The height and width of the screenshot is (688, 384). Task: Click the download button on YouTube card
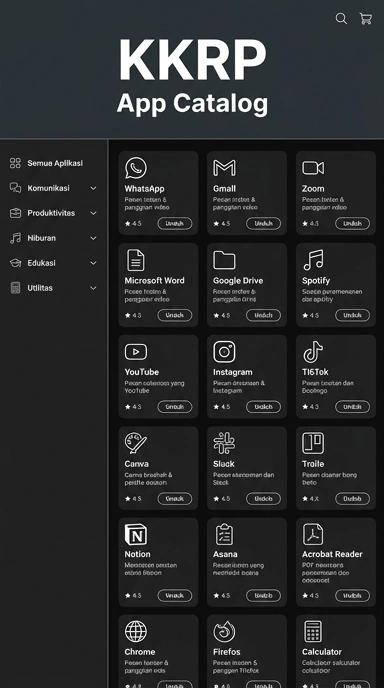175,407
